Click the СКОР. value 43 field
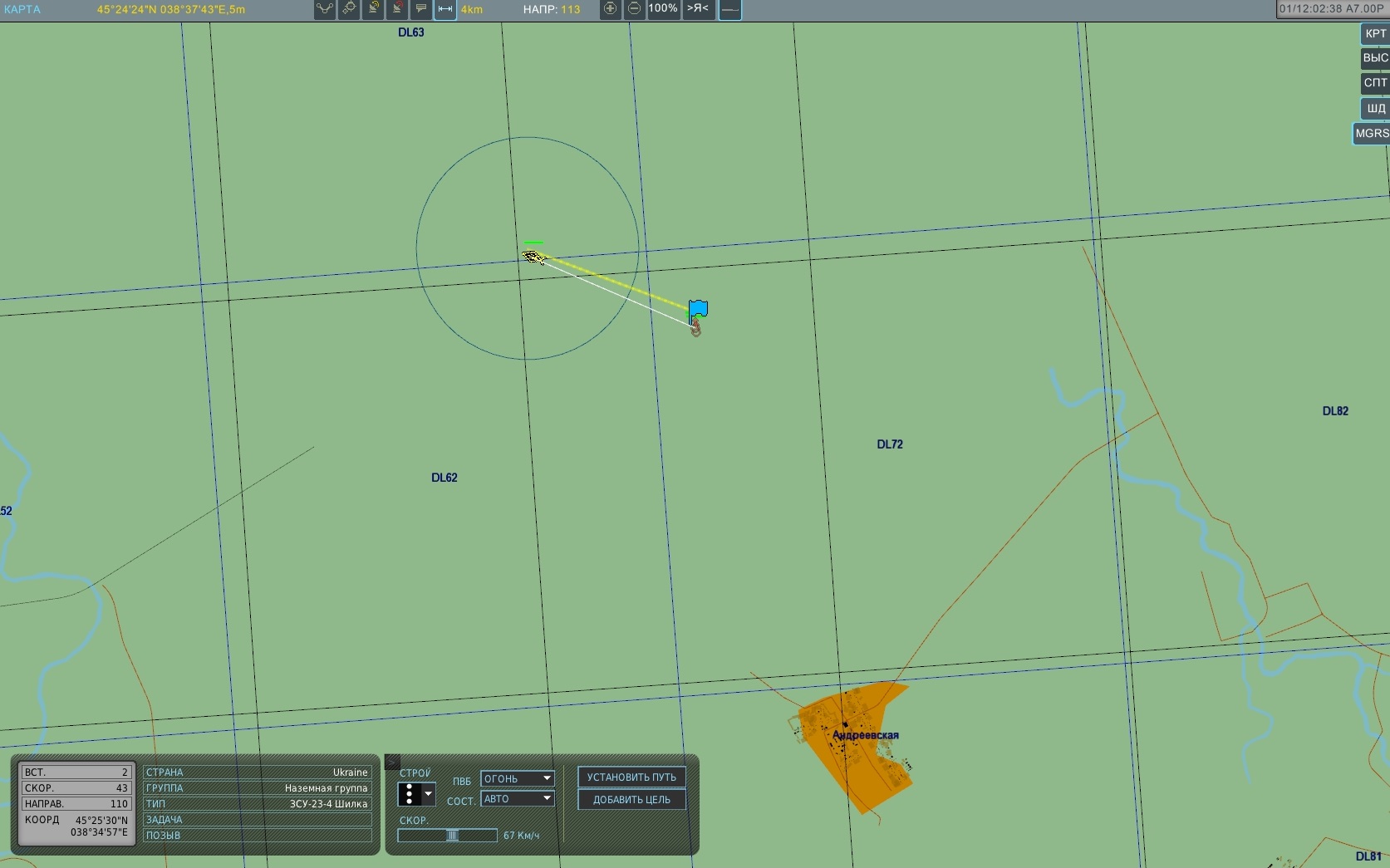1390x868 pixels. [x=76, y=788]
